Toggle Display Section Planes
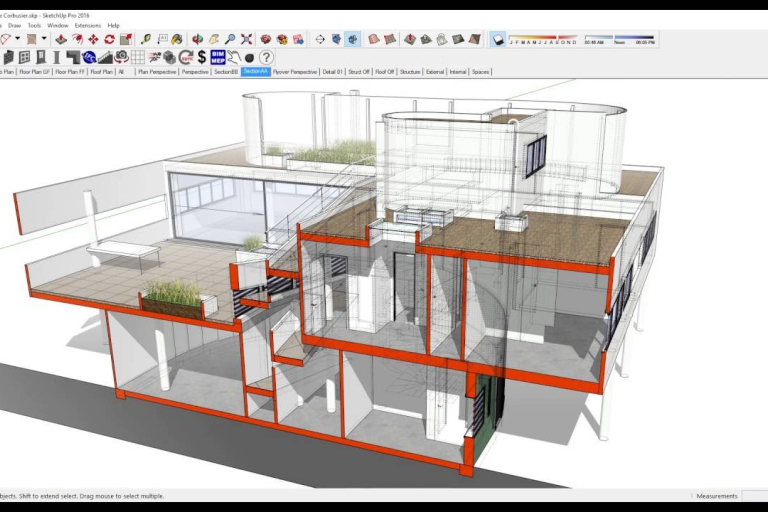The image size is (768, 512). pos(336,39)
